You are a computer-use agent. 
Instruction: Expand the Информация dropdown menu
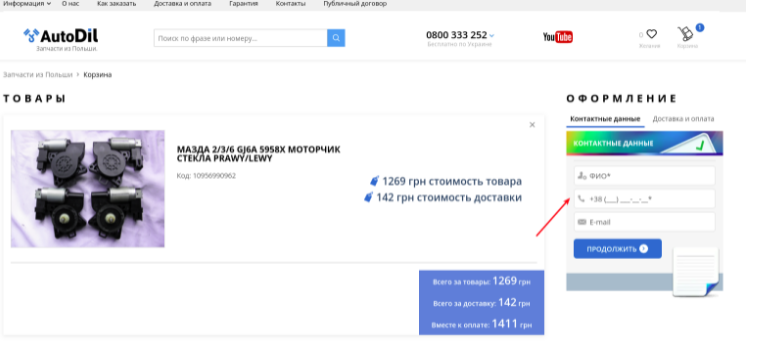(x=27, y=3)
